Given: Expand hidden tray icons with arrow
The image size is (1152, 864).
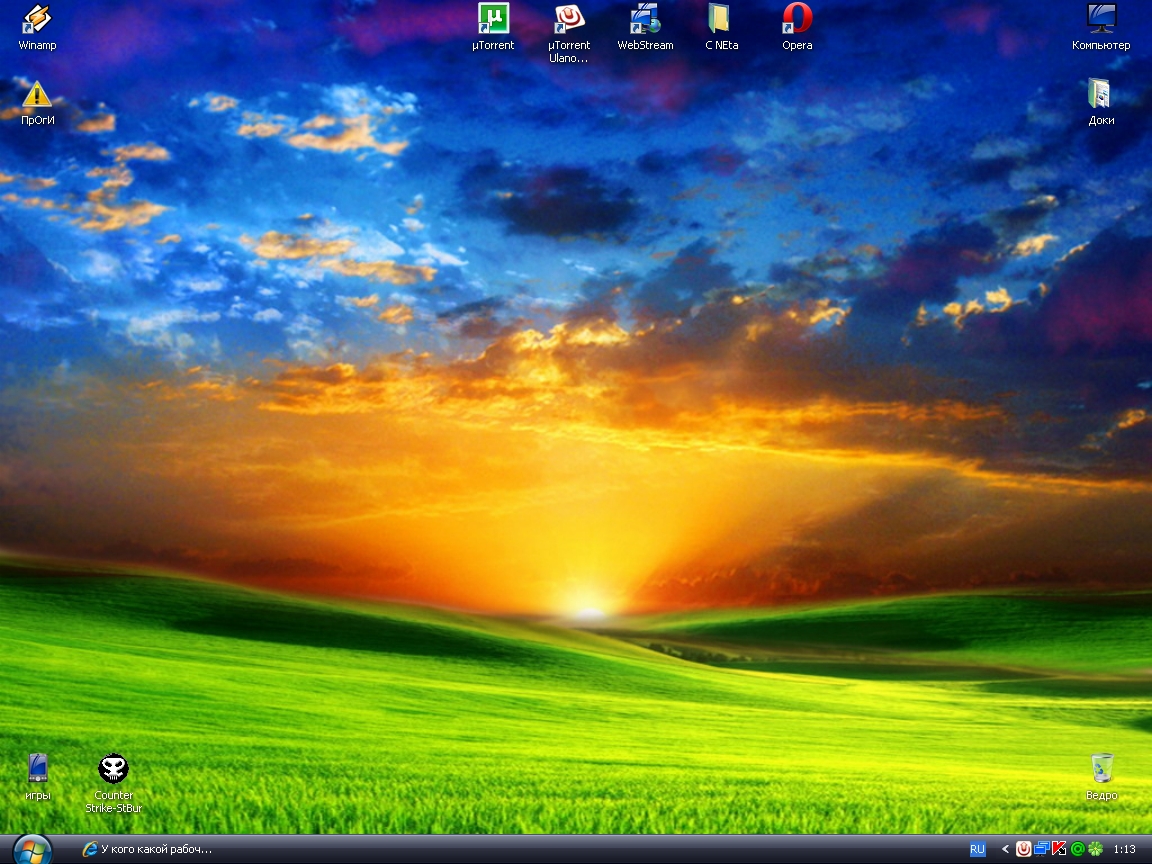Looking at the screenshot, I should tap(1005, 849).
